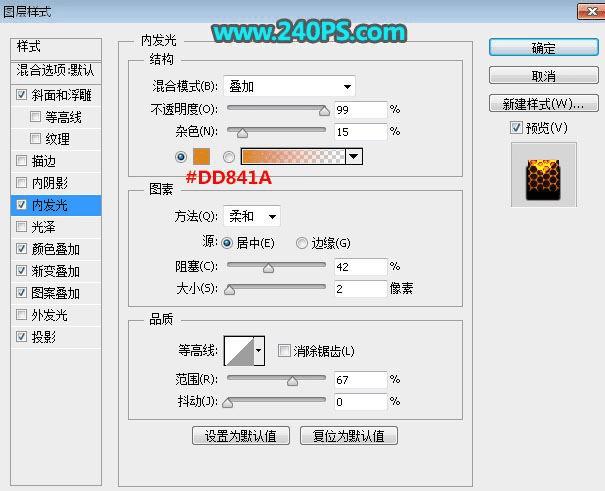Select the 投影 style entry
The image size is (605, 491).
point(44,337)
